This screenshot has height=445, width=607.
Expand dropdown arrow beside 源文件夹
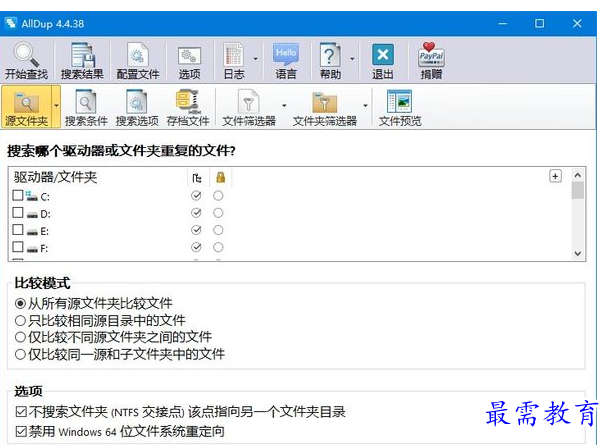57,106
